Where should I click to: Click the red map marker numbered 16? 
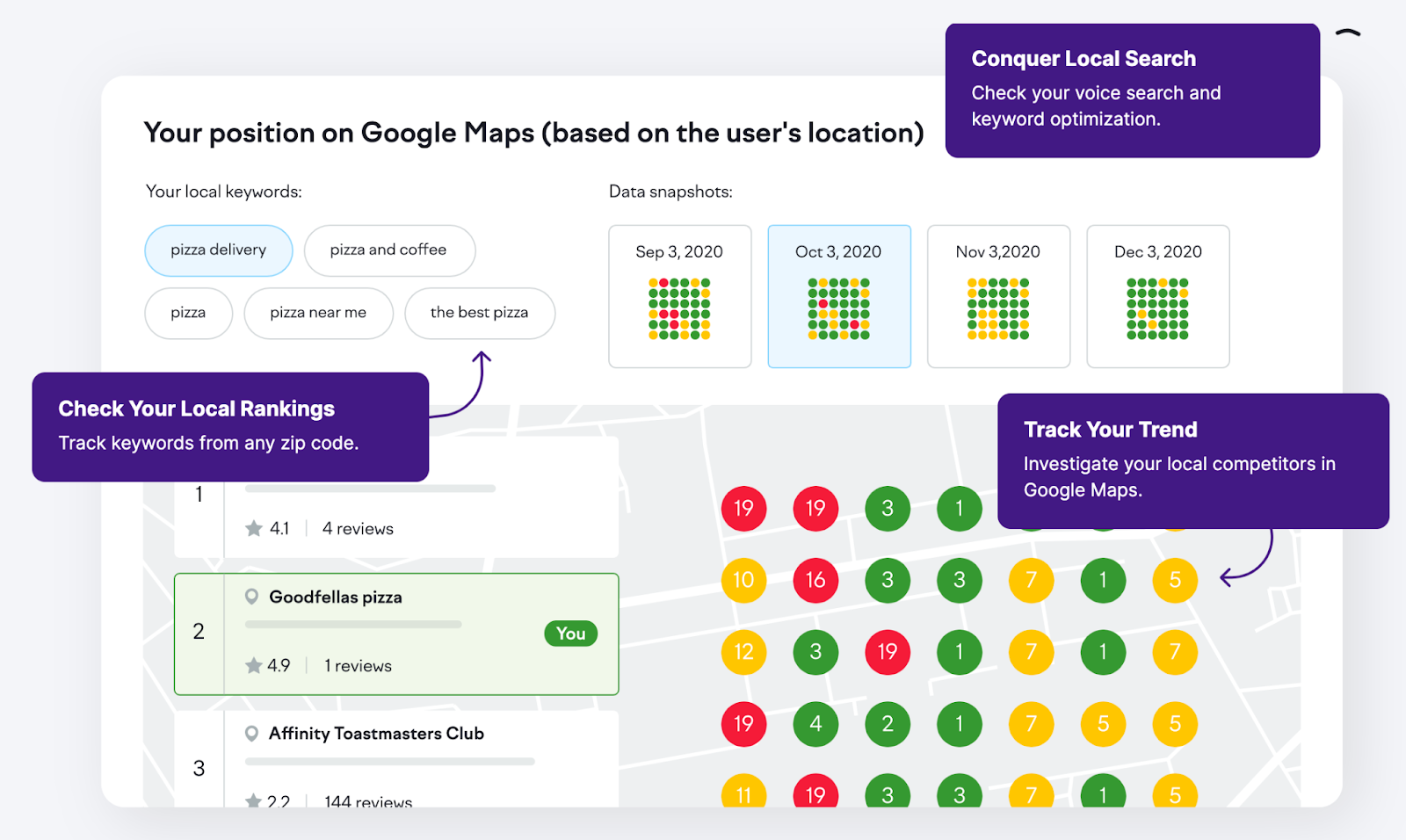pos(815,580)
